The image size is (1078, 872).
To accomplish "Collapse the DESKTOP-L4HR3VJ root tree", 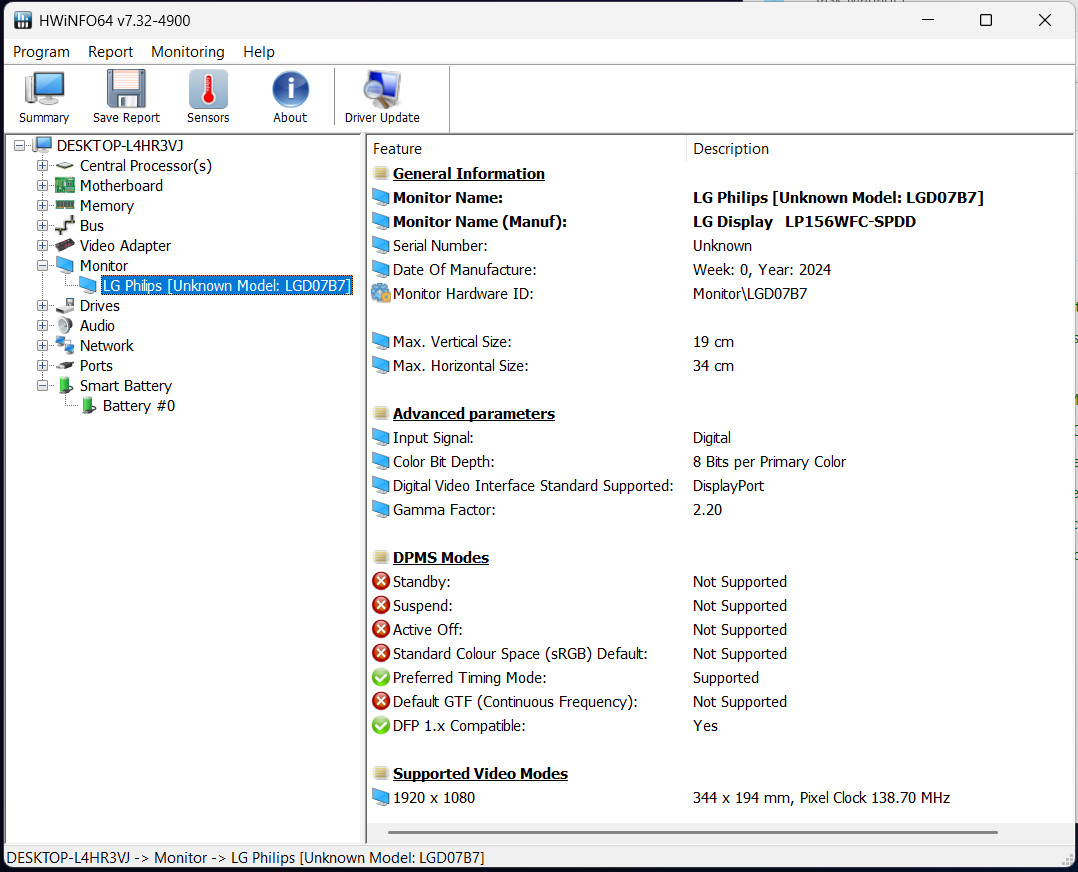I will click(19, 146).
